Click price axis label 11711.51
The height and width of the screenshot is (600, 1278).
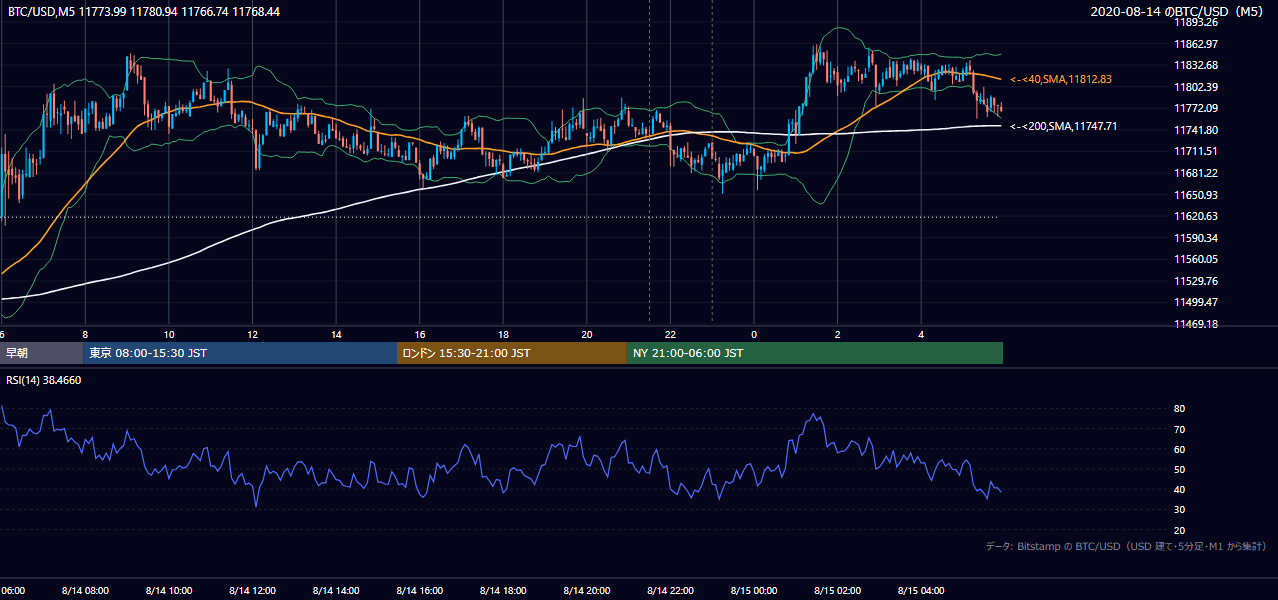(1196, 151)
